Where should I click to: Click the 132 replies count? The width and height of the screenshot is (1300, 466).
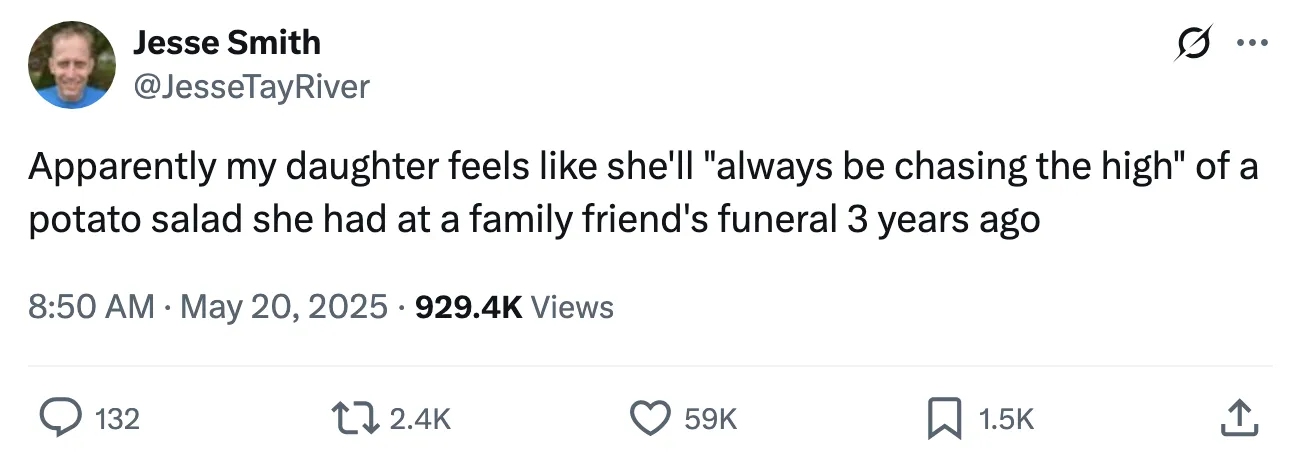coord(117,419)
